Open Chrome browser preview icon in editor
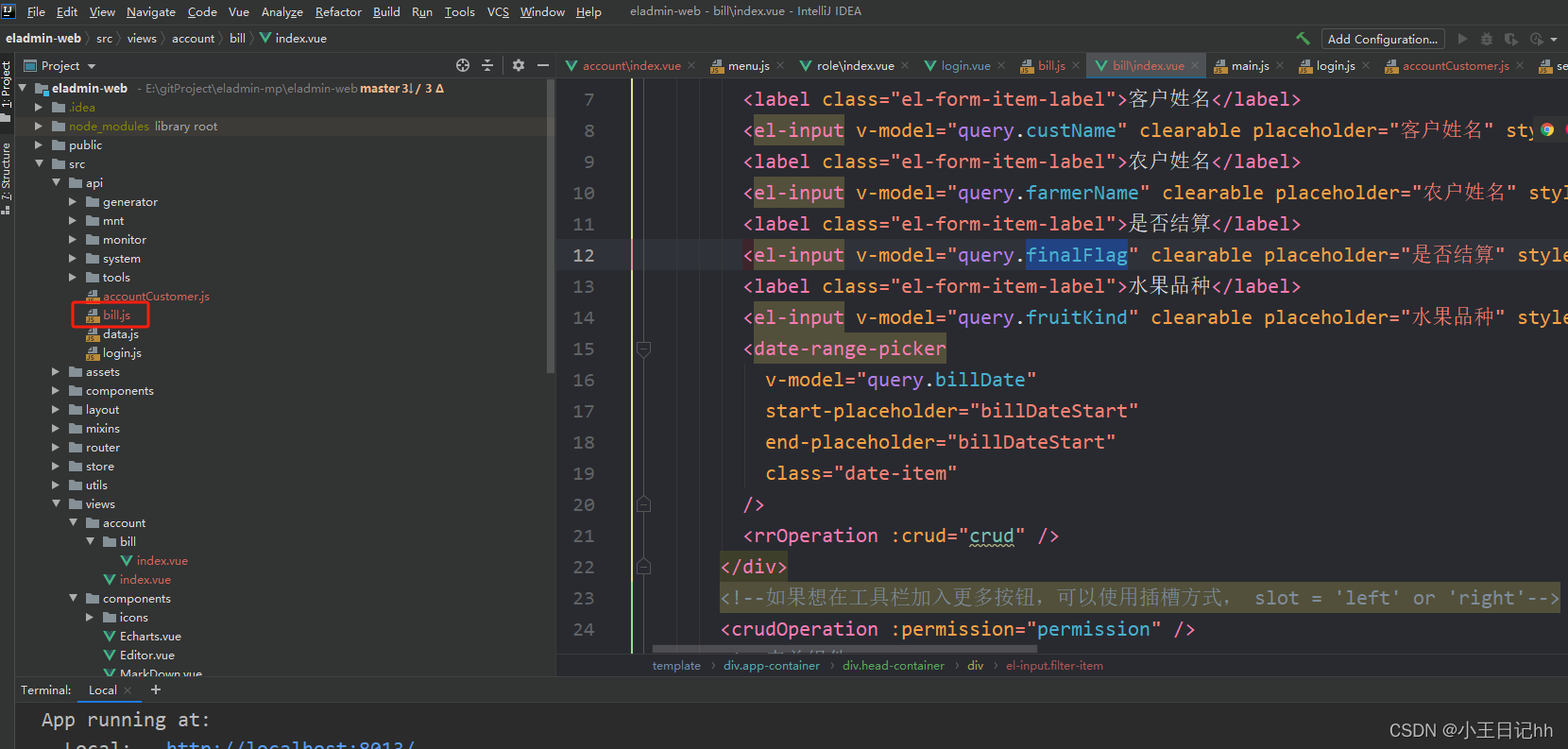The image size is (1568, 749). coord(1547,129)
